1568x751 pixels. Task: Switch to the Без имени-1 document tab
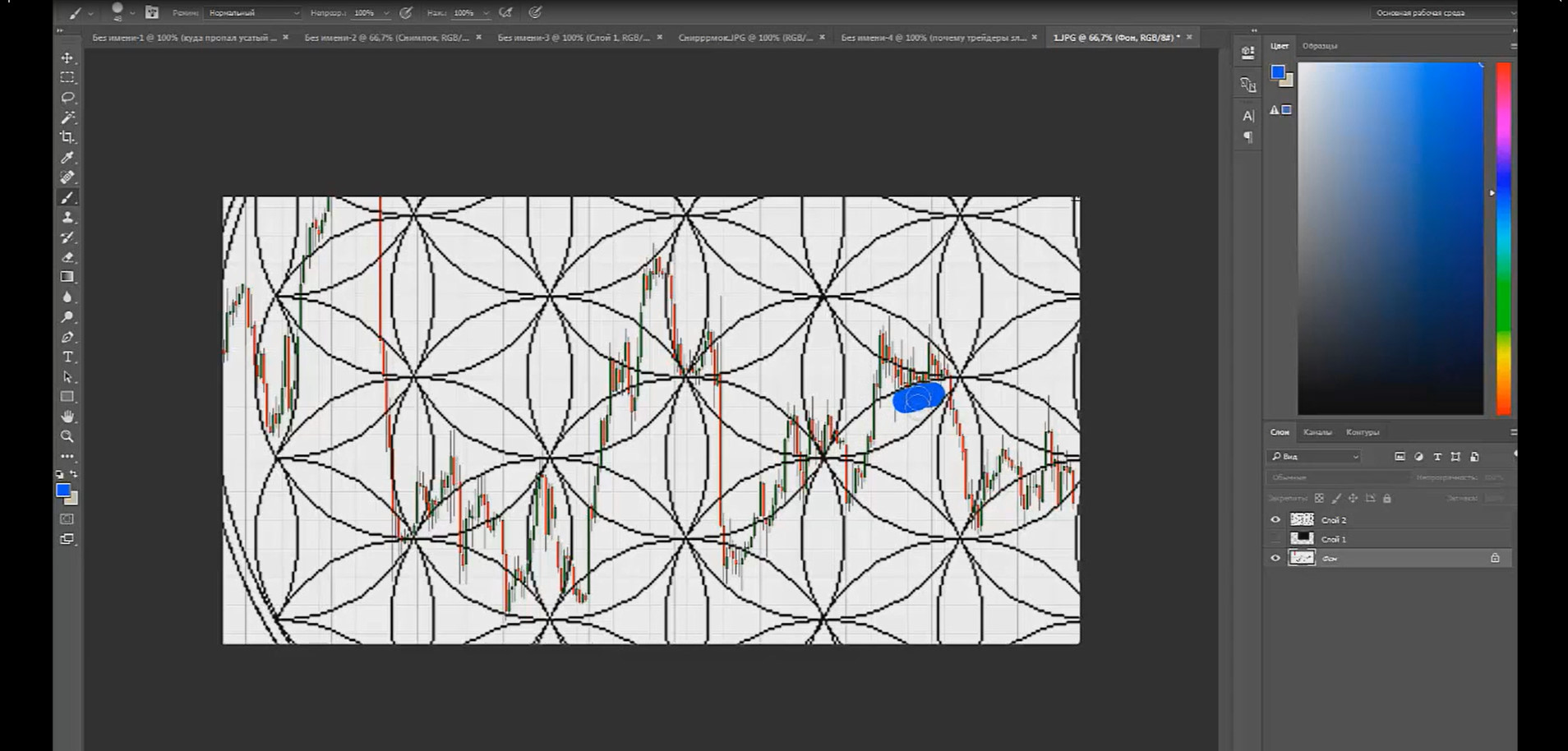tap(185, 38)
